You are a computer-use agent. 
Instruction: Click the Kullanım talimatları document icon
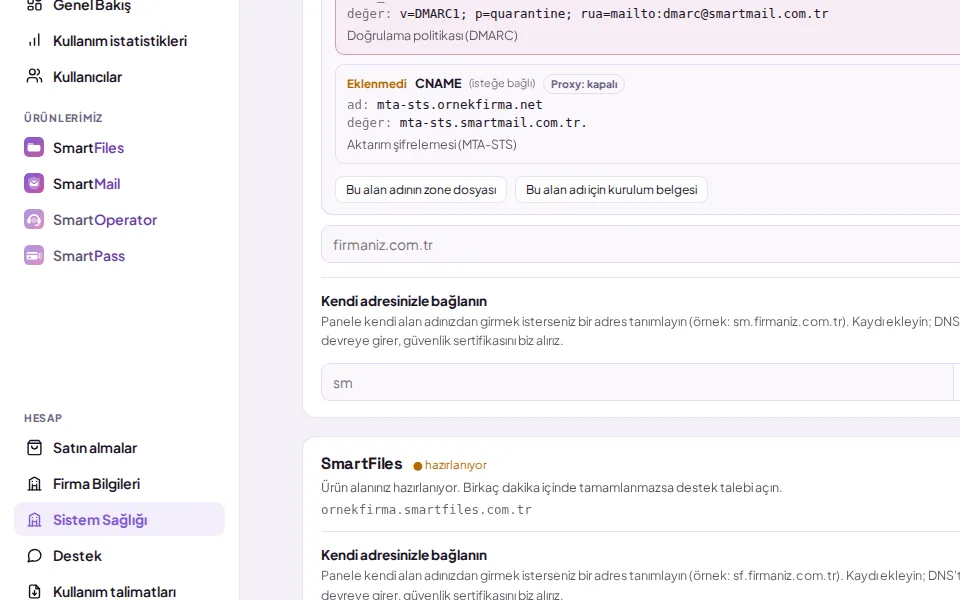[34, 591]
